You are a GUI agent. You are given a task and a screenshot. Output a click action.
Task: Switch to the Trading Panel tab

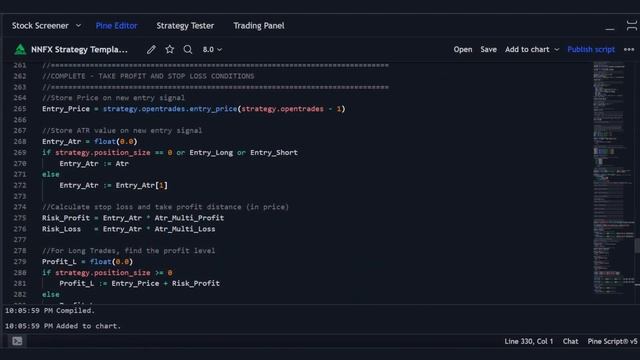coord(259,26)
